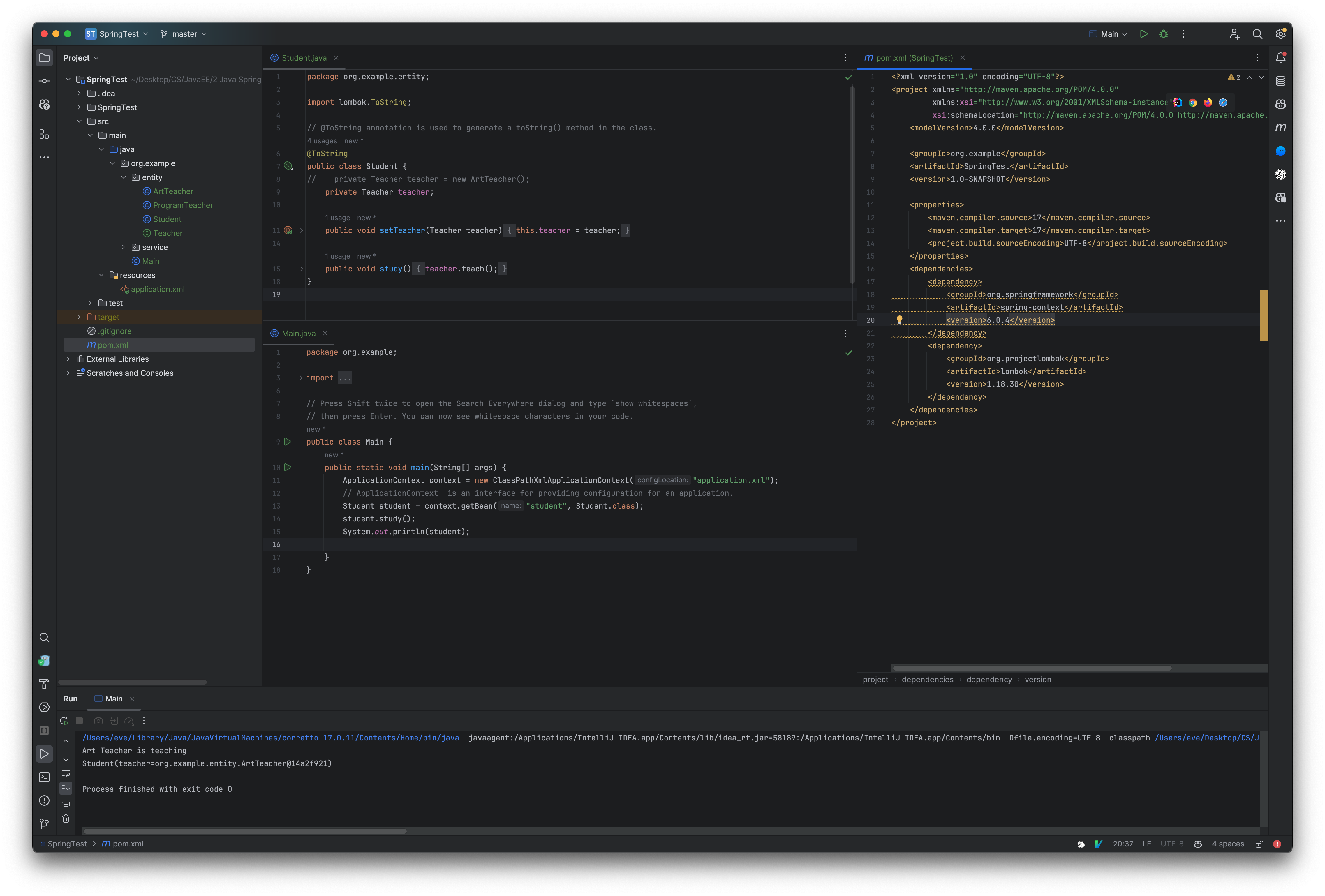Open the Notifications bell icon
The width and height of the screenshot is (1325, 896).
(1280, 57)
